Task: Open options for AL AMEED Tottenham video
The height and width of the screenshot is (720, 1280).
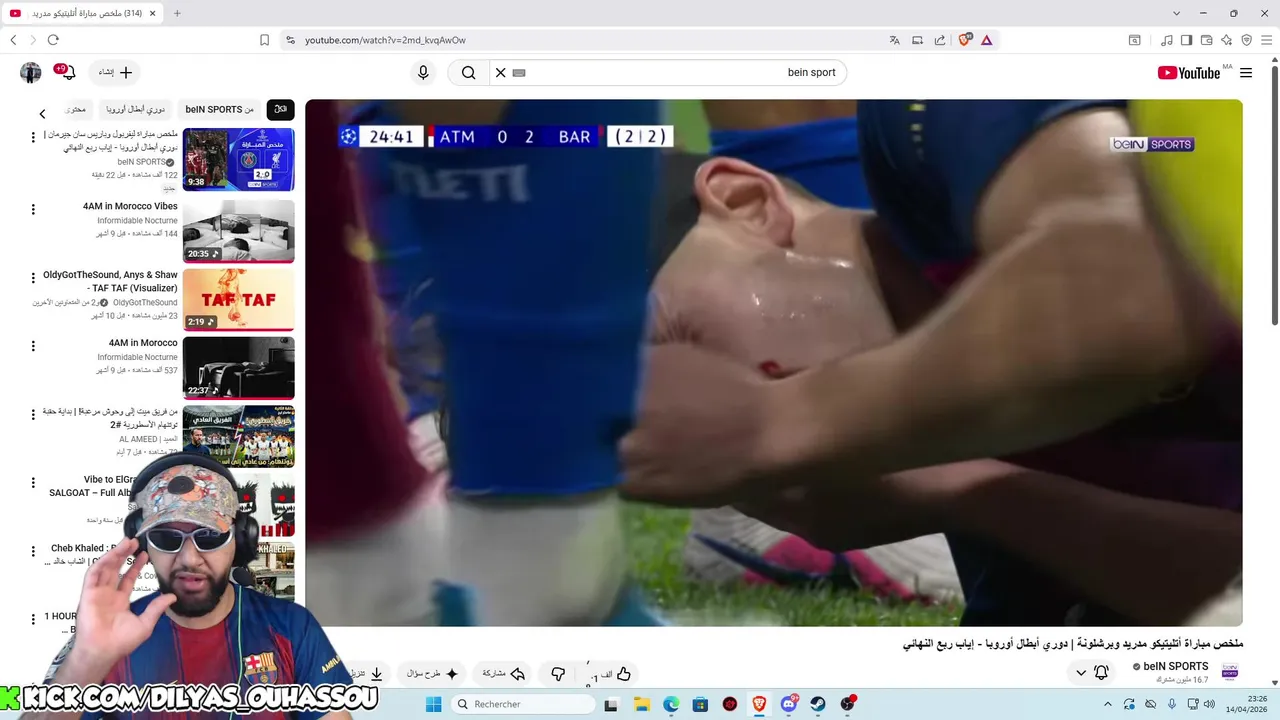Action: pos(33,414)
